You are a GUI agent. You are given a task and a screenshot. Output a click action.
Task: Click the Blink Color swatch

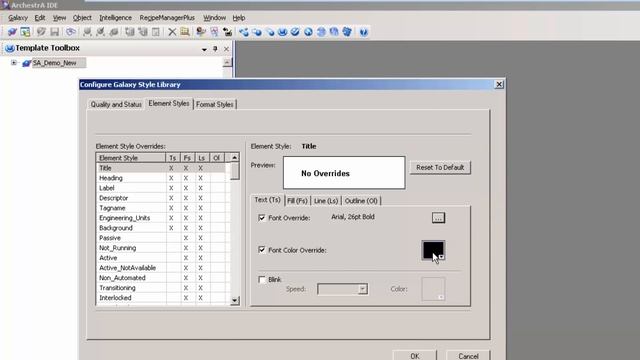pyautogui.click(x=433, y=289)
